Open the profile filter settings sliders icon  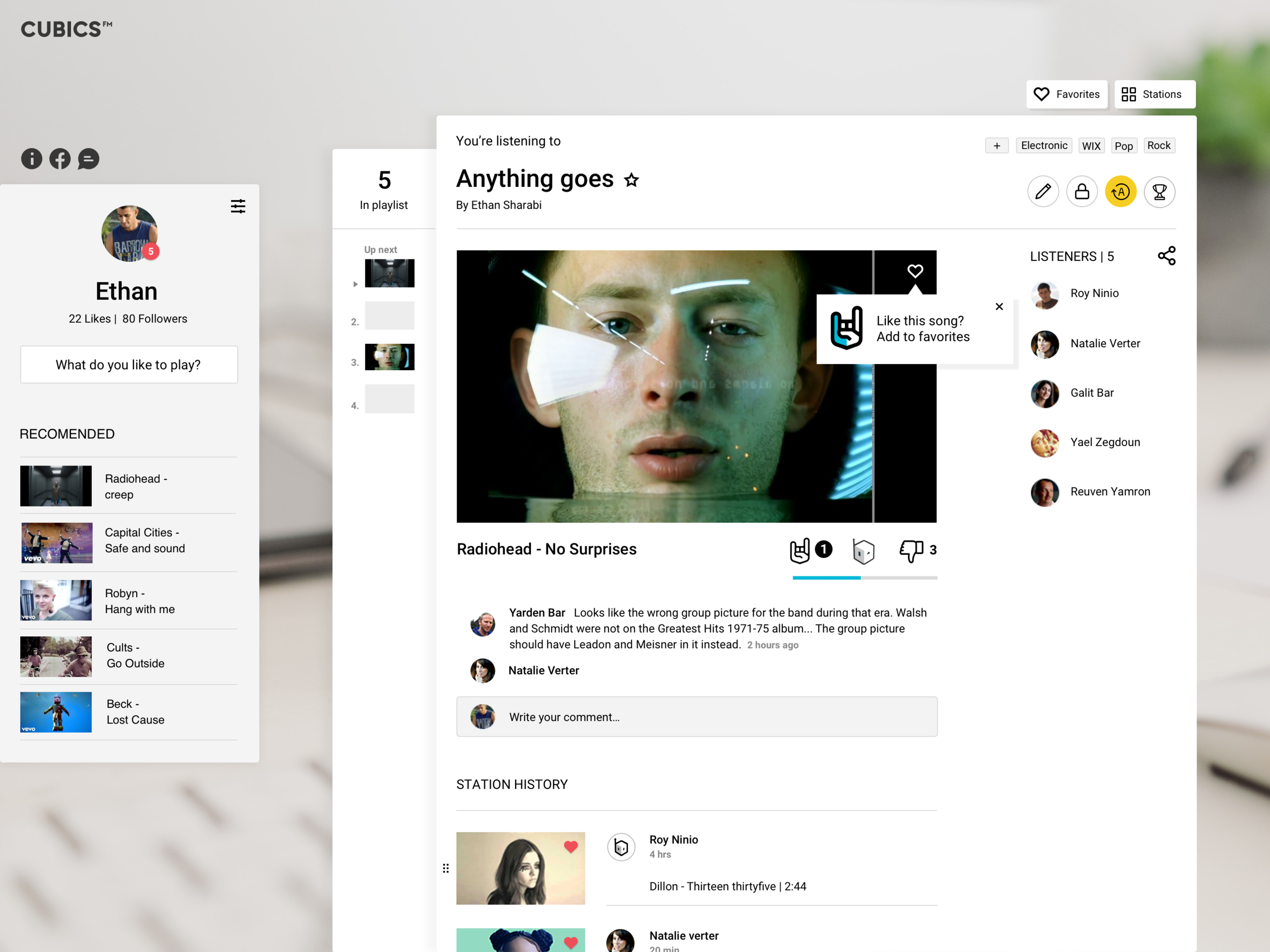(x=238, y=207)
